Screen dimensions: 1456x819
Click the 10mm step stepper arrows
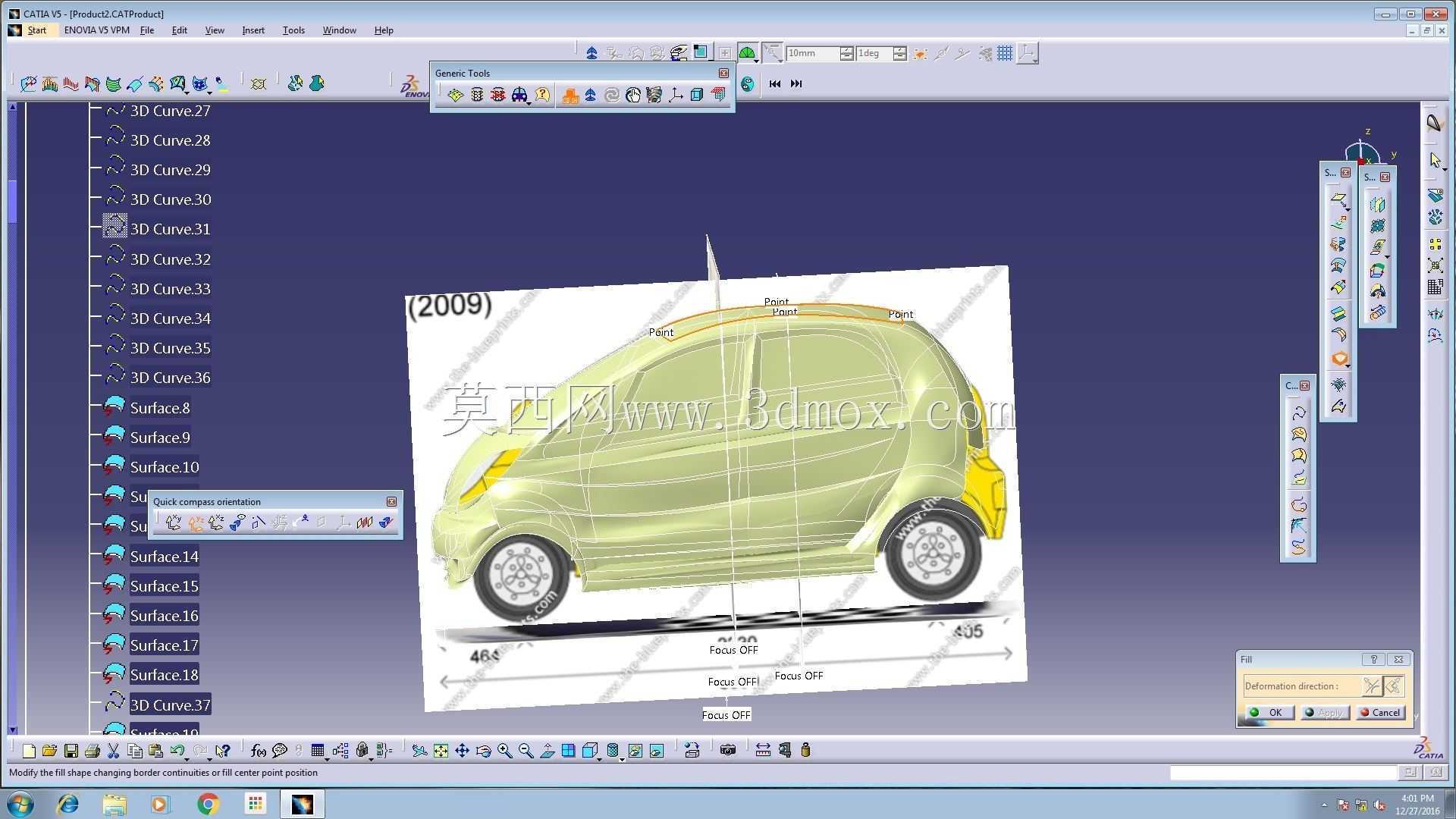click(x=846, y=53)
